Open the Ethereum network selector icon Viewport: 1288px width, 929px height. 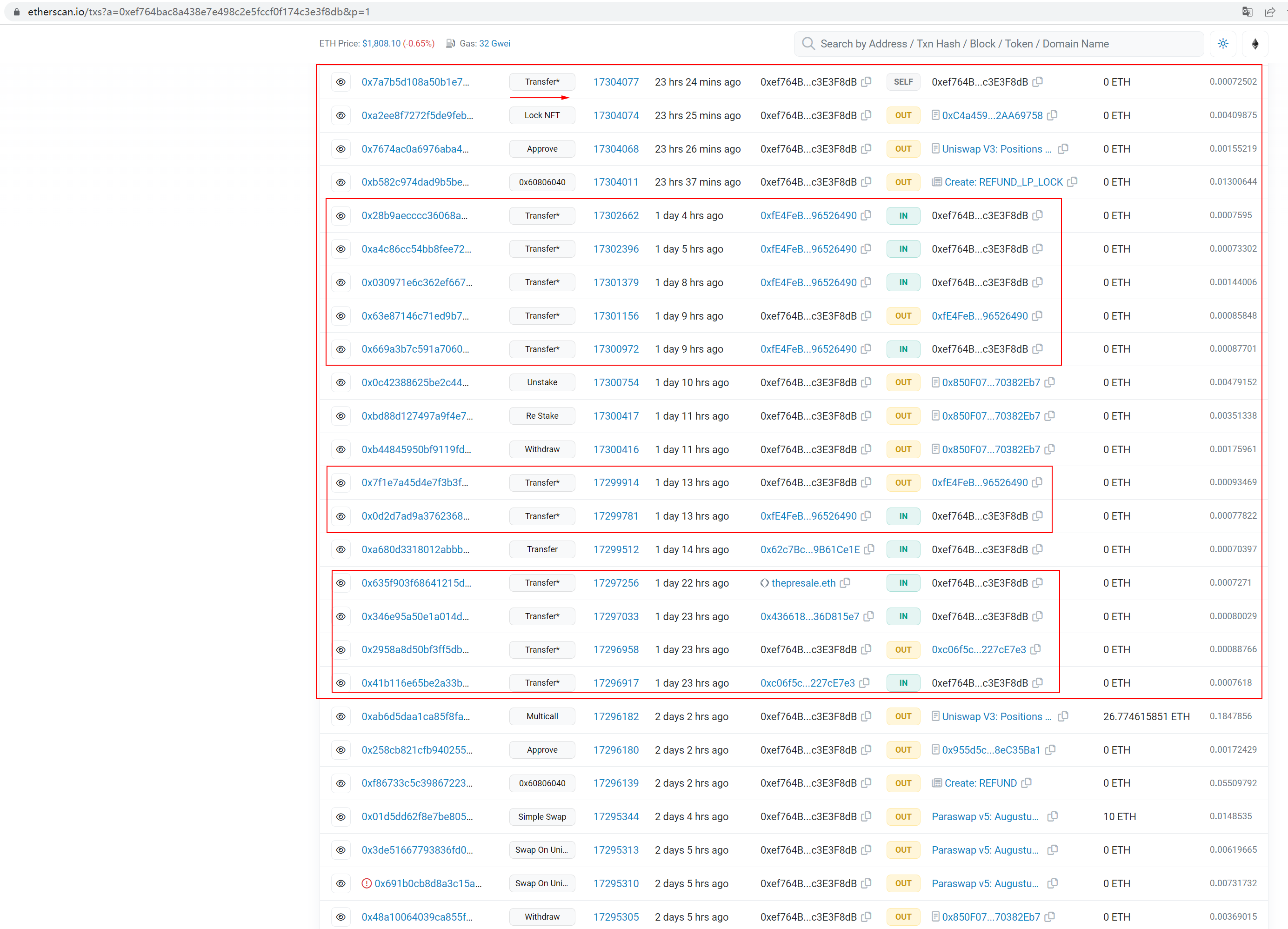pos(1255,44)
